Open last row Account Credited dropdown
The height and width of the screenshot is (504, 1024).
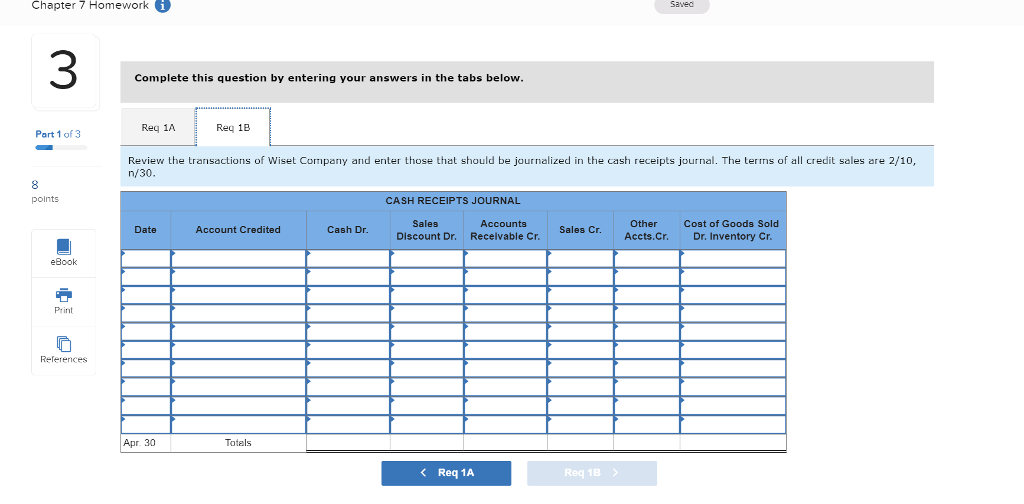[x=238, y=424]
